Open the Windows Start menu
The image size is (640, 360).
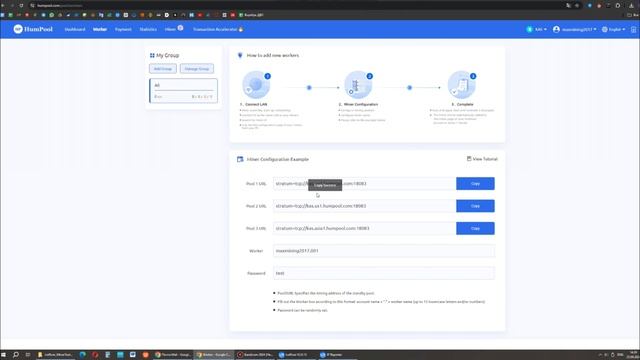[x=4, y=355]
